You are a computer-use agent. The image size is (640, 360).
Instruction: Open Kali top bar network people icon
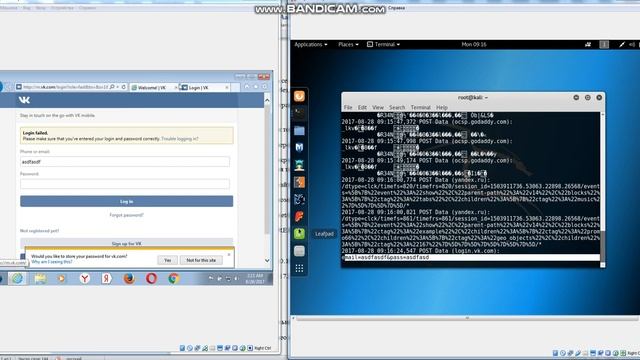point(588,44)
